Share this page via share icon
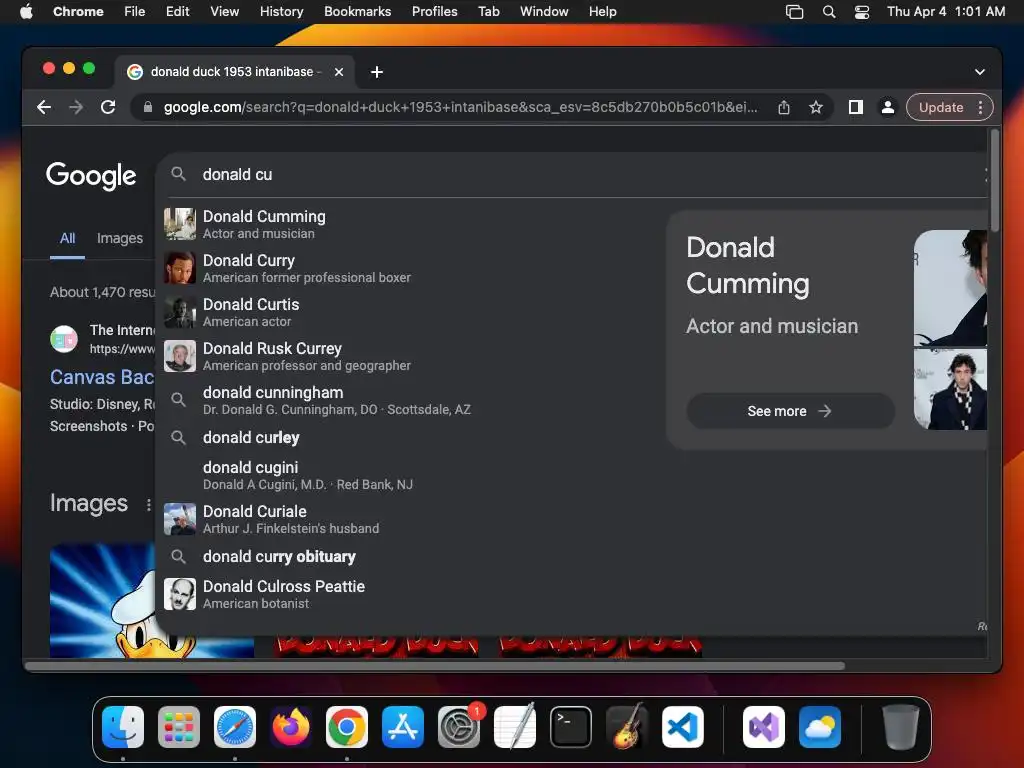Screen dimensions: 1024x768 (x=784, y=107)
